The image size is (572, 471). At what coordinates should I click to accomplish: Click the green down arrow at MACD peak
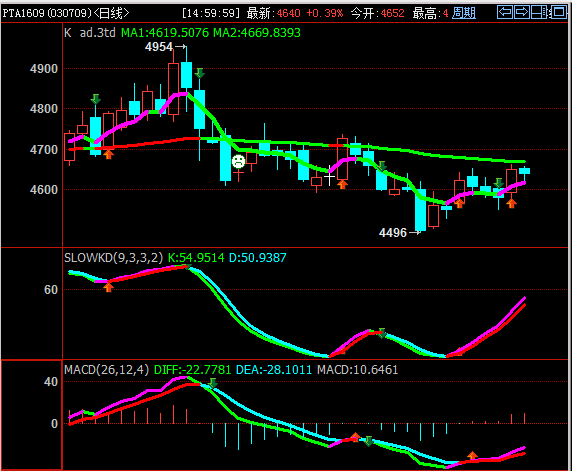click(x=213, y=383)
